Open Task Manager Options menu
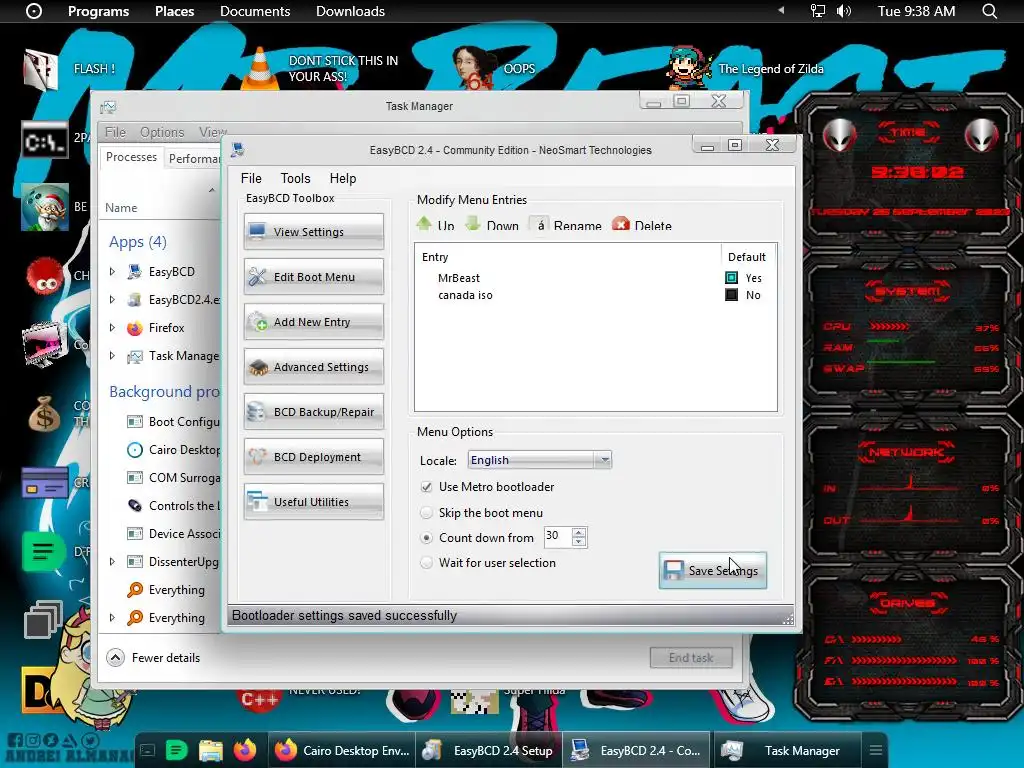The height and width of the screenshot is (768, 1024). pos(162,132)
